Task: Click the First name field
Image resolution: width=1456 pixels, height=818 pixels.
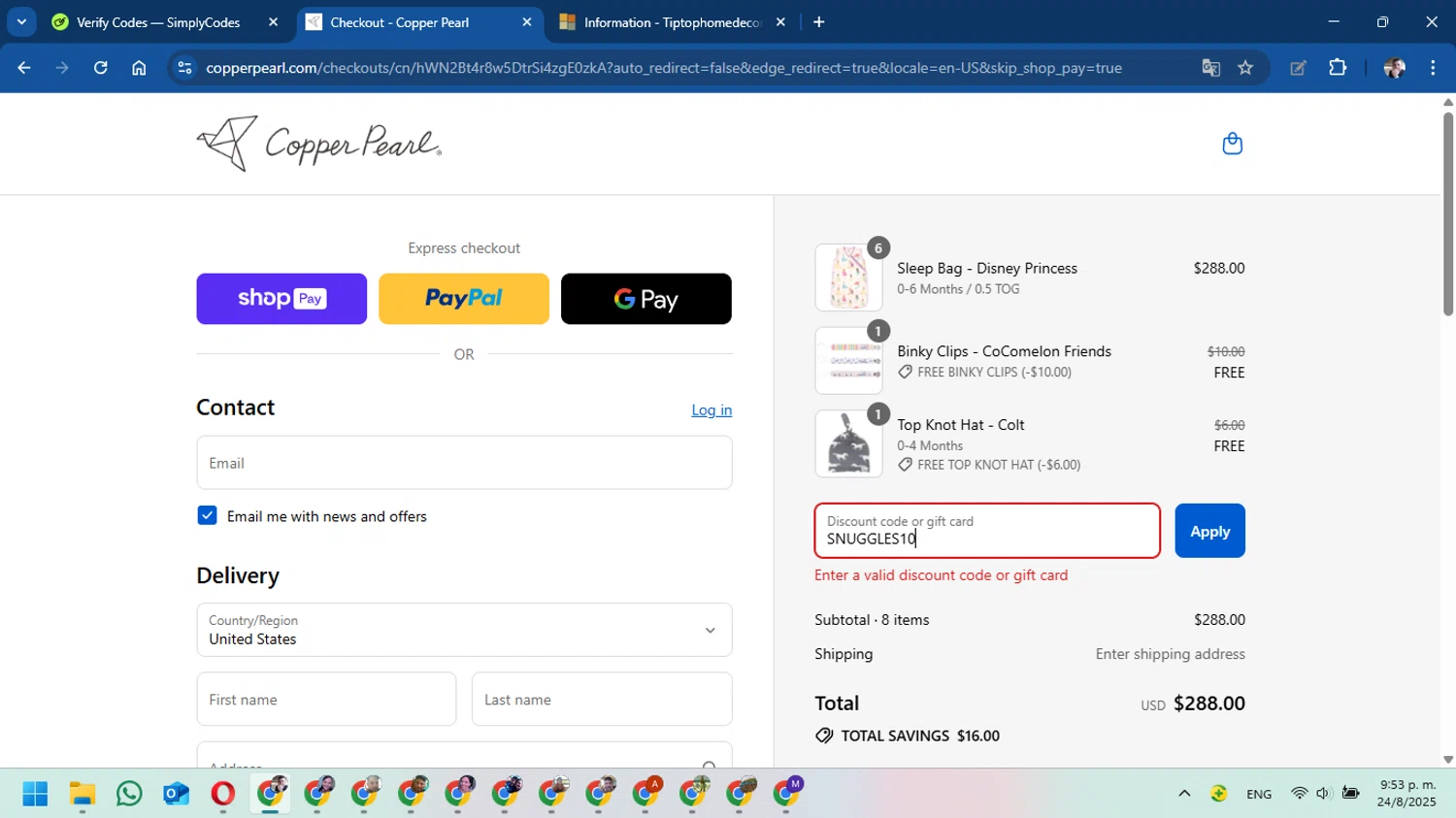Action: pos(326,699)
